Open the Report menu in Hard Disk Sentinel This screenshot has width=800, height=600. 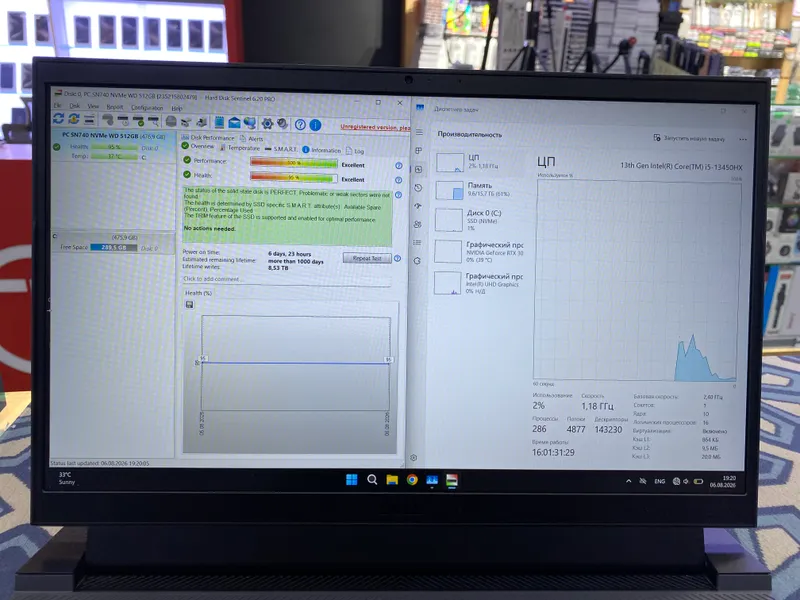(x=115, y=107)
